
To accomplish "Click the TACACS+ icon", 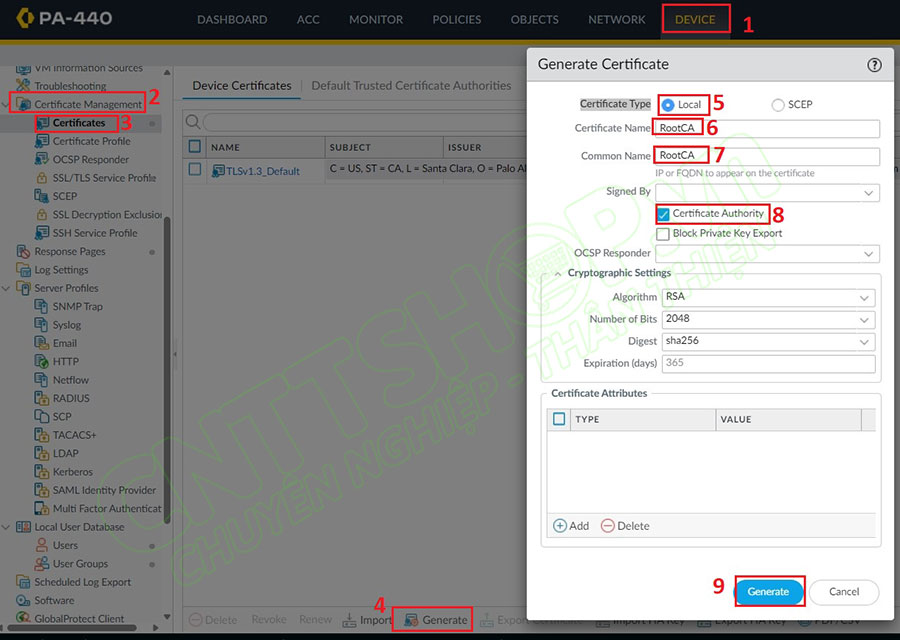I will [x=42, y=435].
